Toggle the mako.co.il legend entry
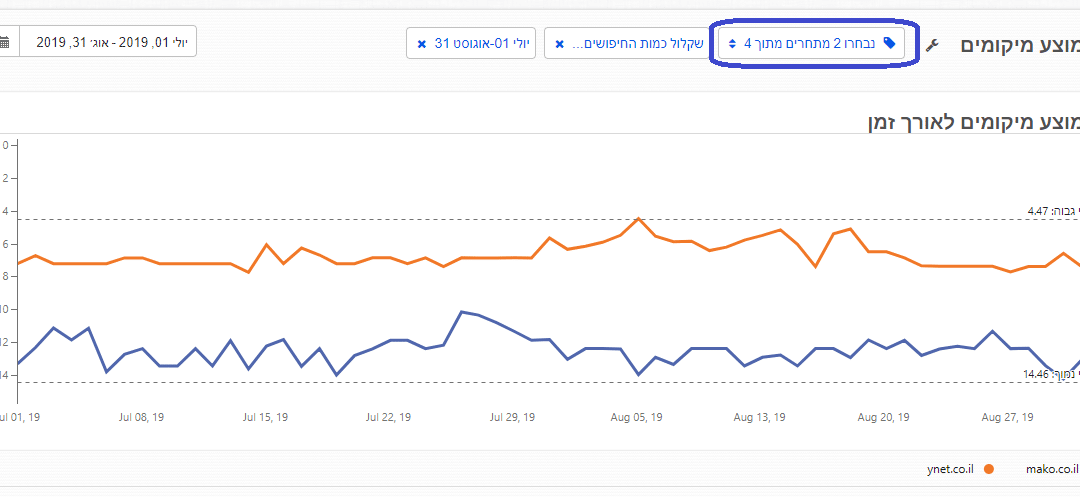Image resolution: width=1080 pixels, height=497 pixels. pyautogui.click(x=1053, y=469)
